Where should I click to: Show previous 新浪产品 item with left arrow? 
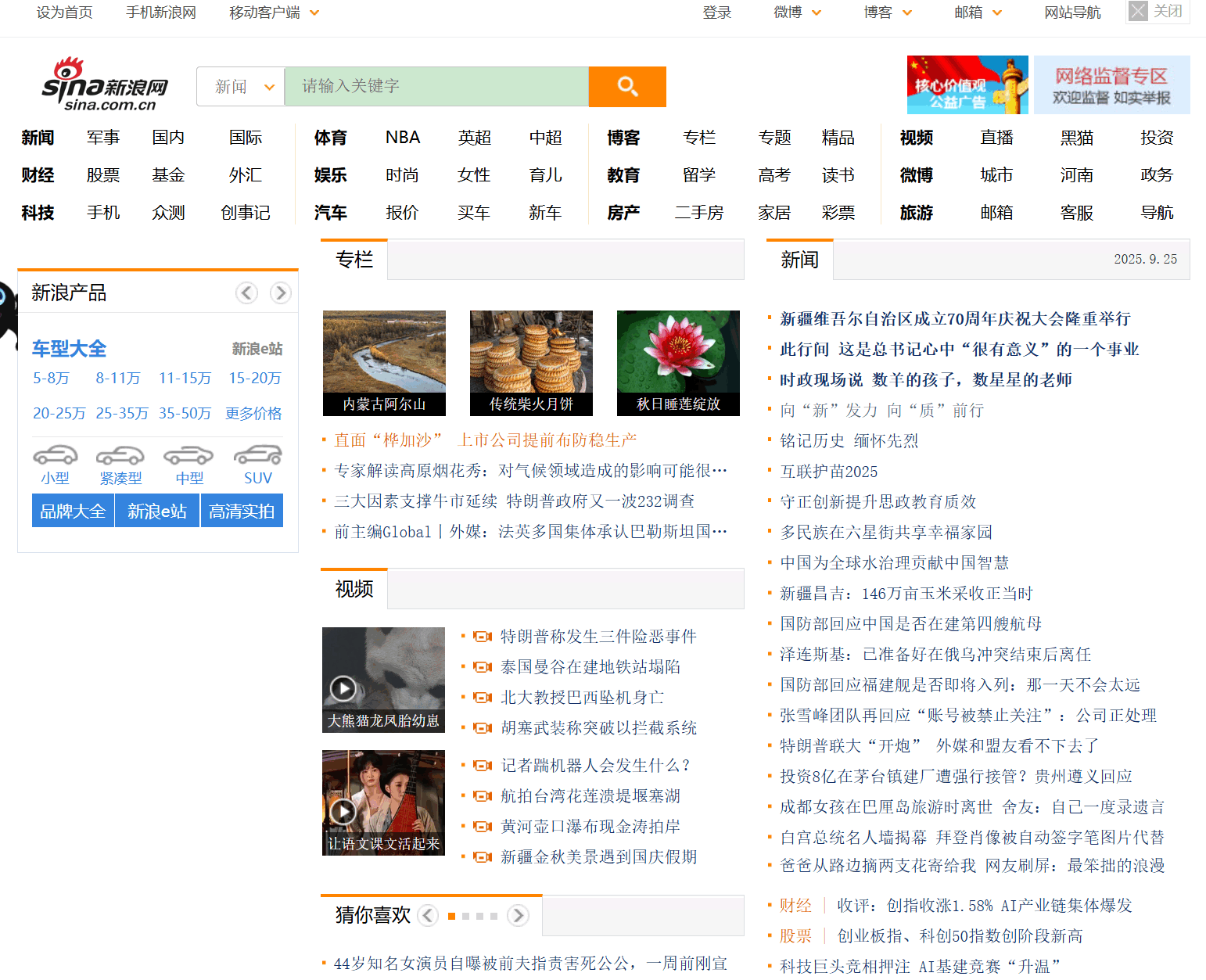point(247,293)
